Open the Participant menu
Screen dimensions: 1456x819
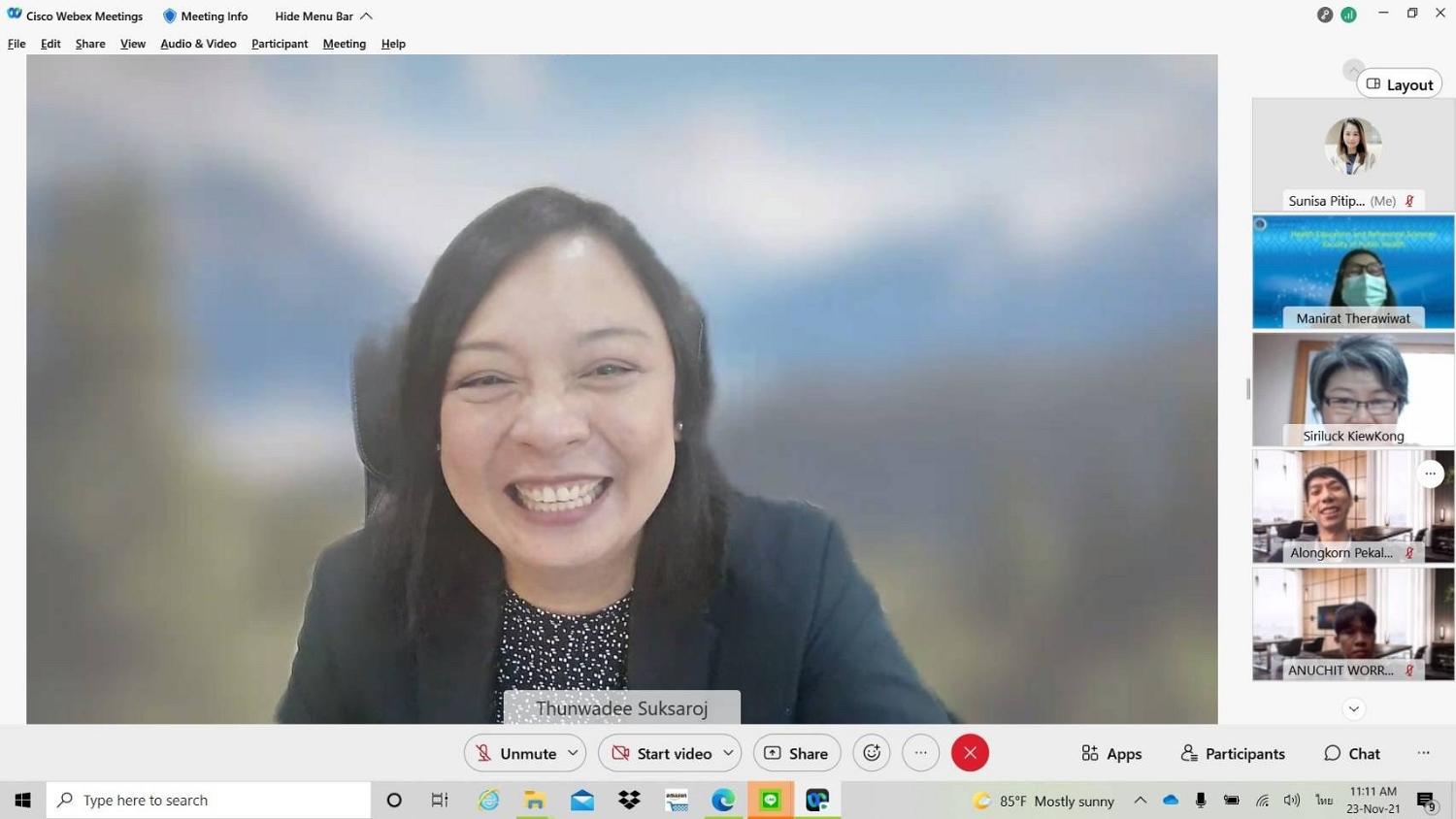280,44
